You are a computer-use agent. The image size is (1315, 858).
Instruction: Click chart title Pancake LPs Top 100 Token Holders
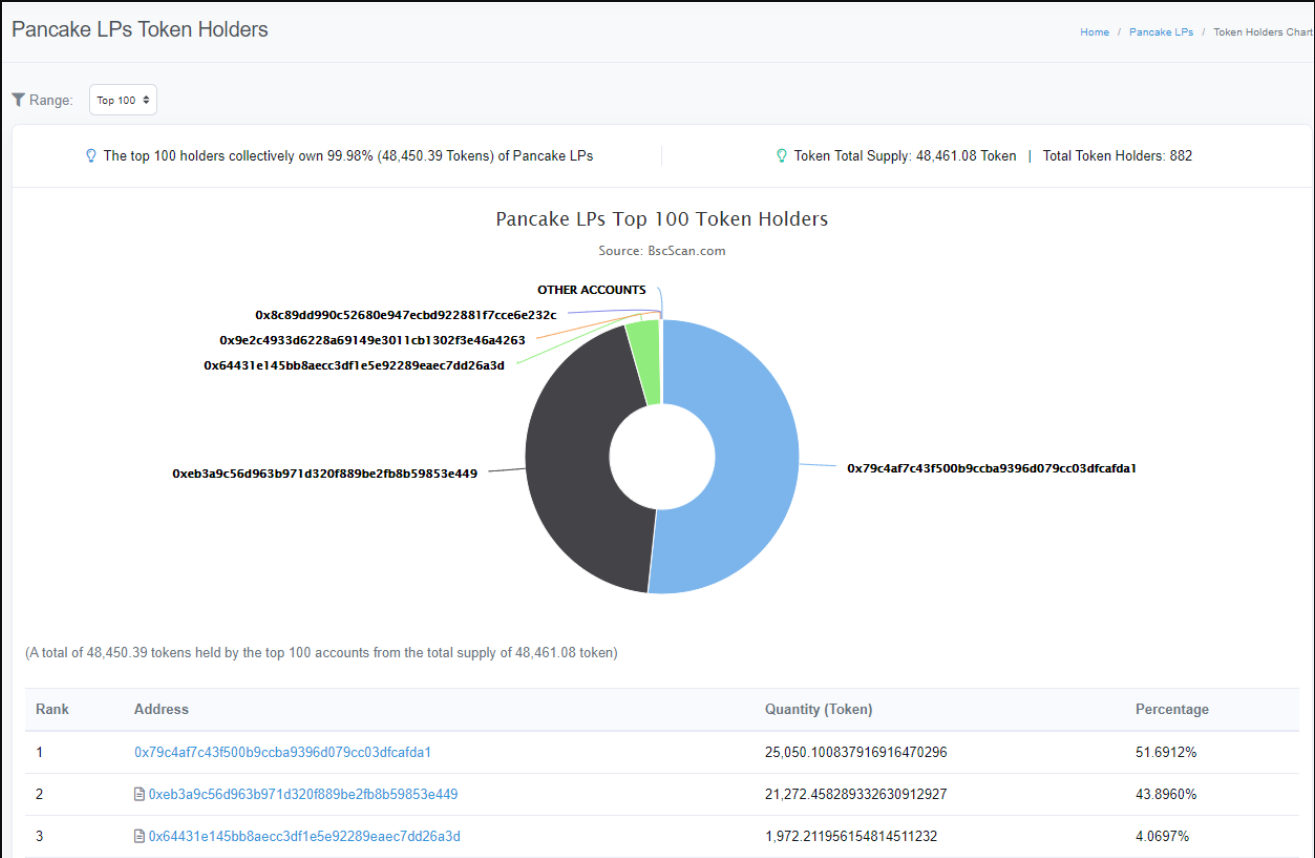(x=662, y=218)
